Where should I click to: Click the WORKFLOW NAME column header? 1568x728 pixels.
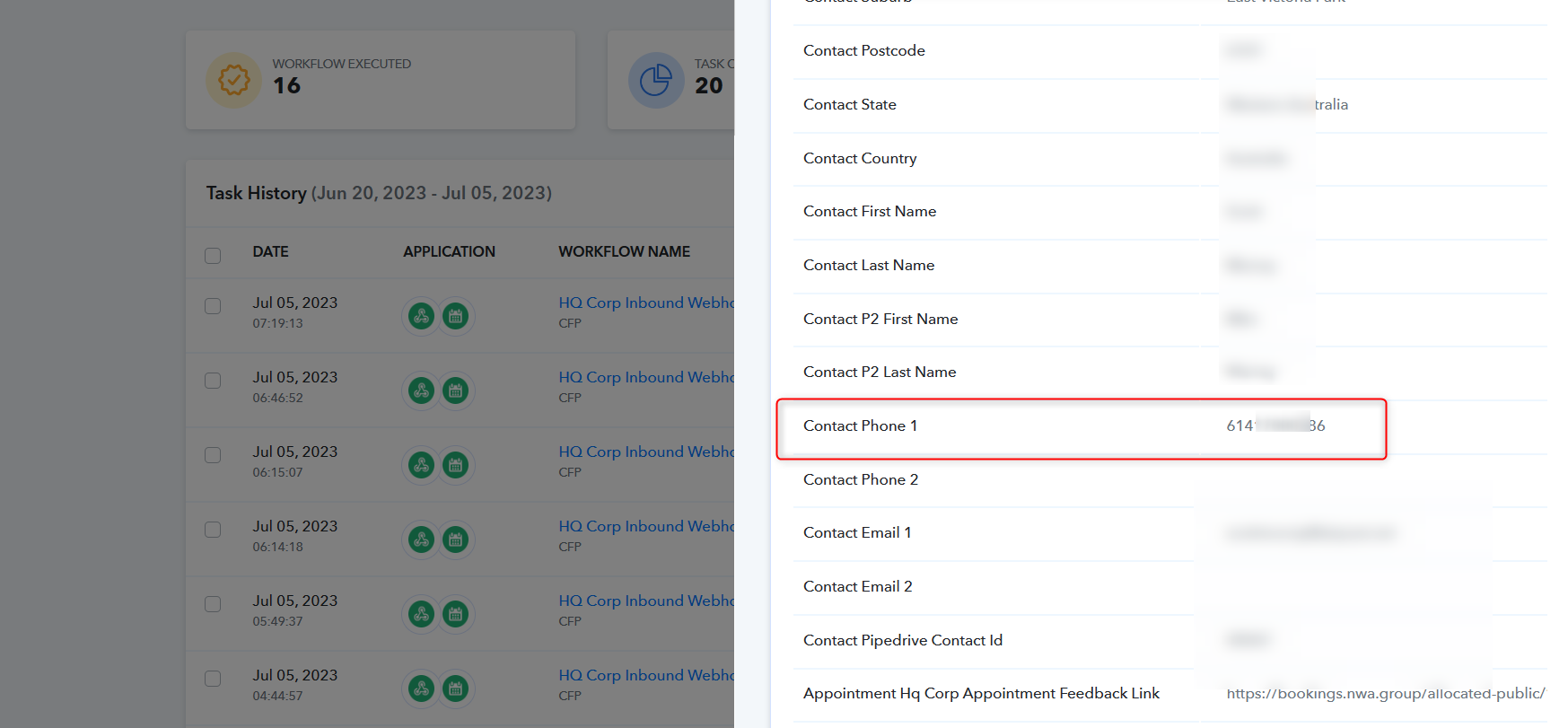(x=625, y=252)
